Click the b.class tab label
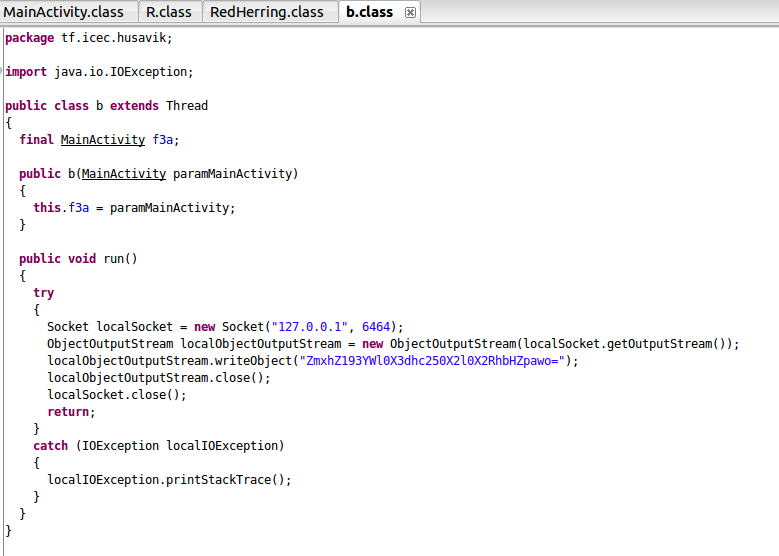 (x=370, y=12)
